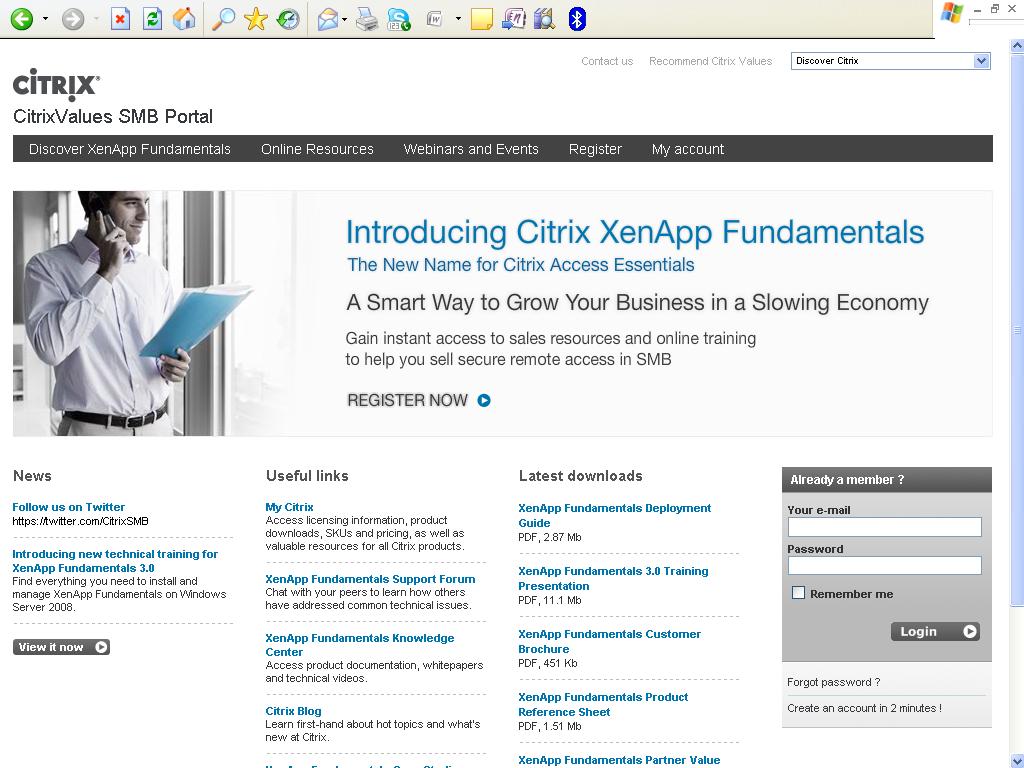This screenshot has height=768, width=1024.
Task: Expand the Discover Citrix dropdown
Action: click(981, 61)
